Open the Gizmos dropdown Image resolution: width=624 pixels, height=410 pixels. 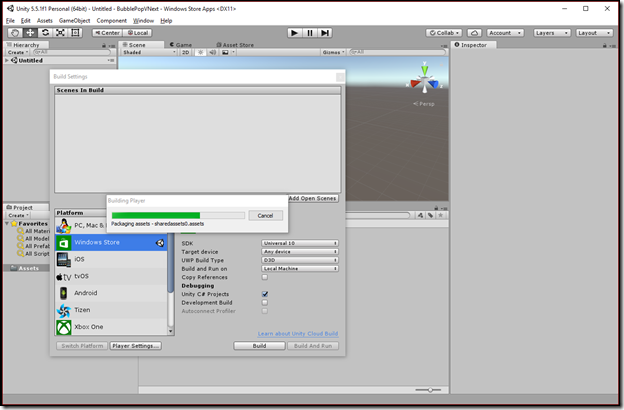point(333,52)
